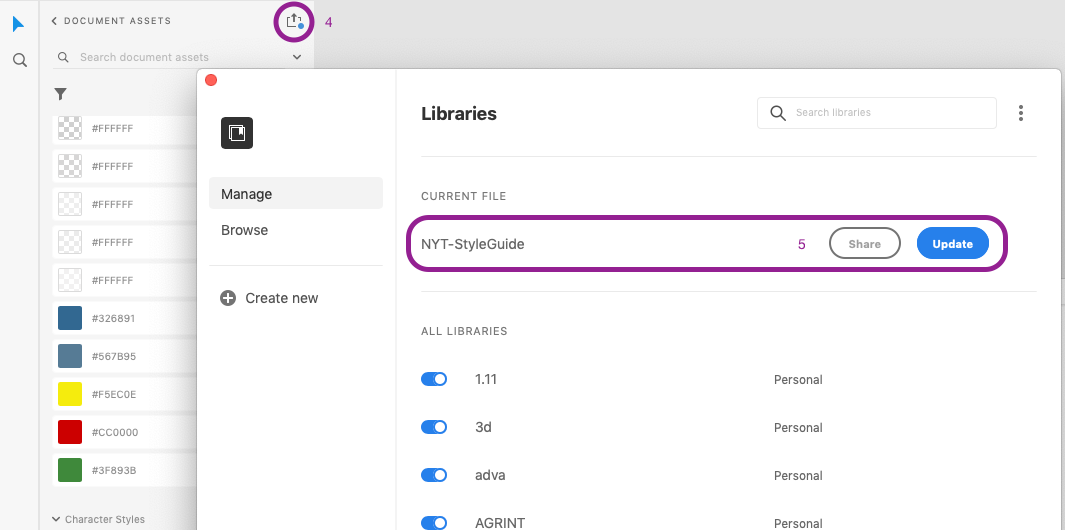1065x530 pixels.
Task: Click the adva library name
Action: coord(490,476)
